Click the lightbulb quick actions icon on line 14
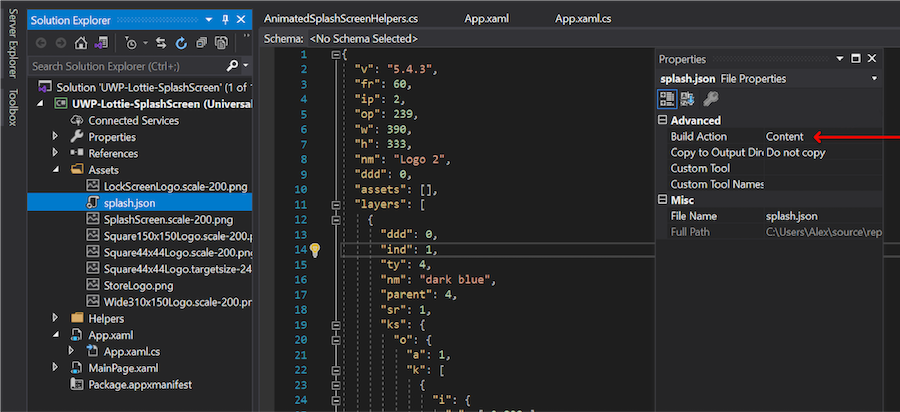The width and height of the screenshot is (900, 412). coord(315,249)
